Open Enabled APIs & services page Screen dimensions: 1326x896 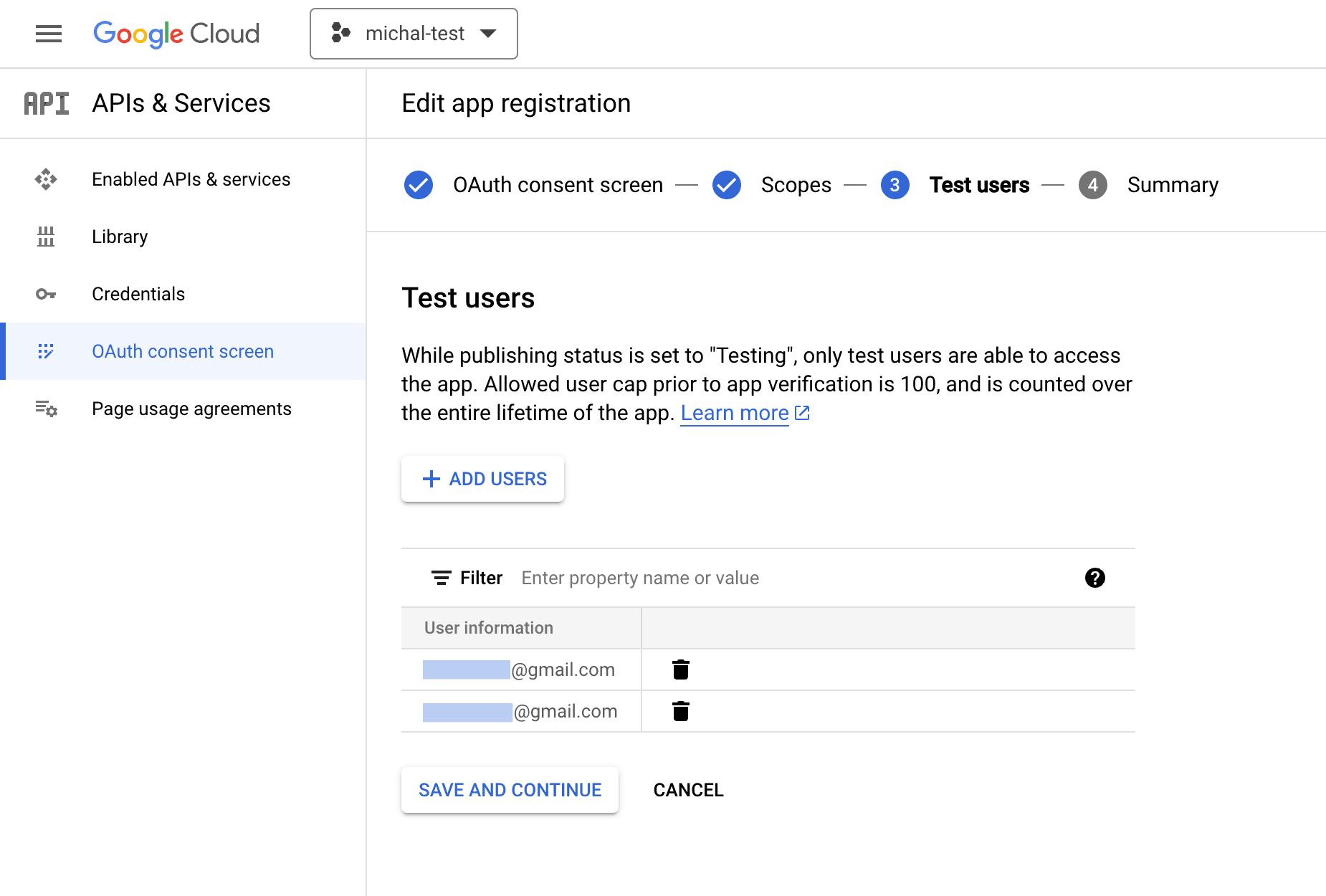(x=191, y=179)
